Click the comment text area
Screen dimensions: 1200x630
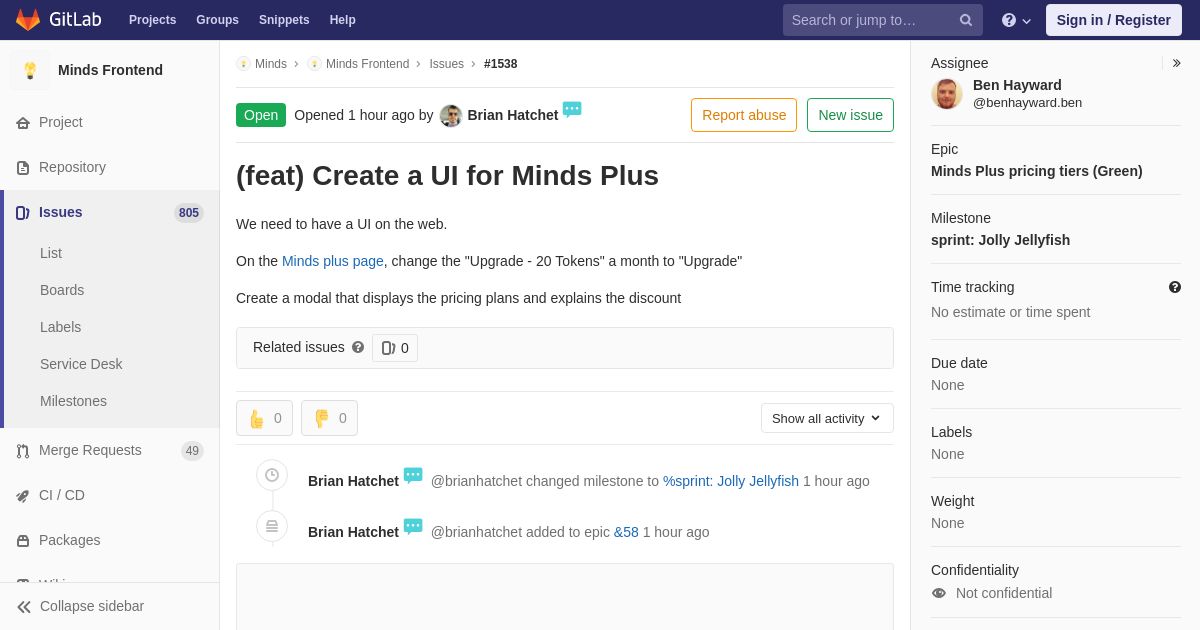[x=565, y=596]
